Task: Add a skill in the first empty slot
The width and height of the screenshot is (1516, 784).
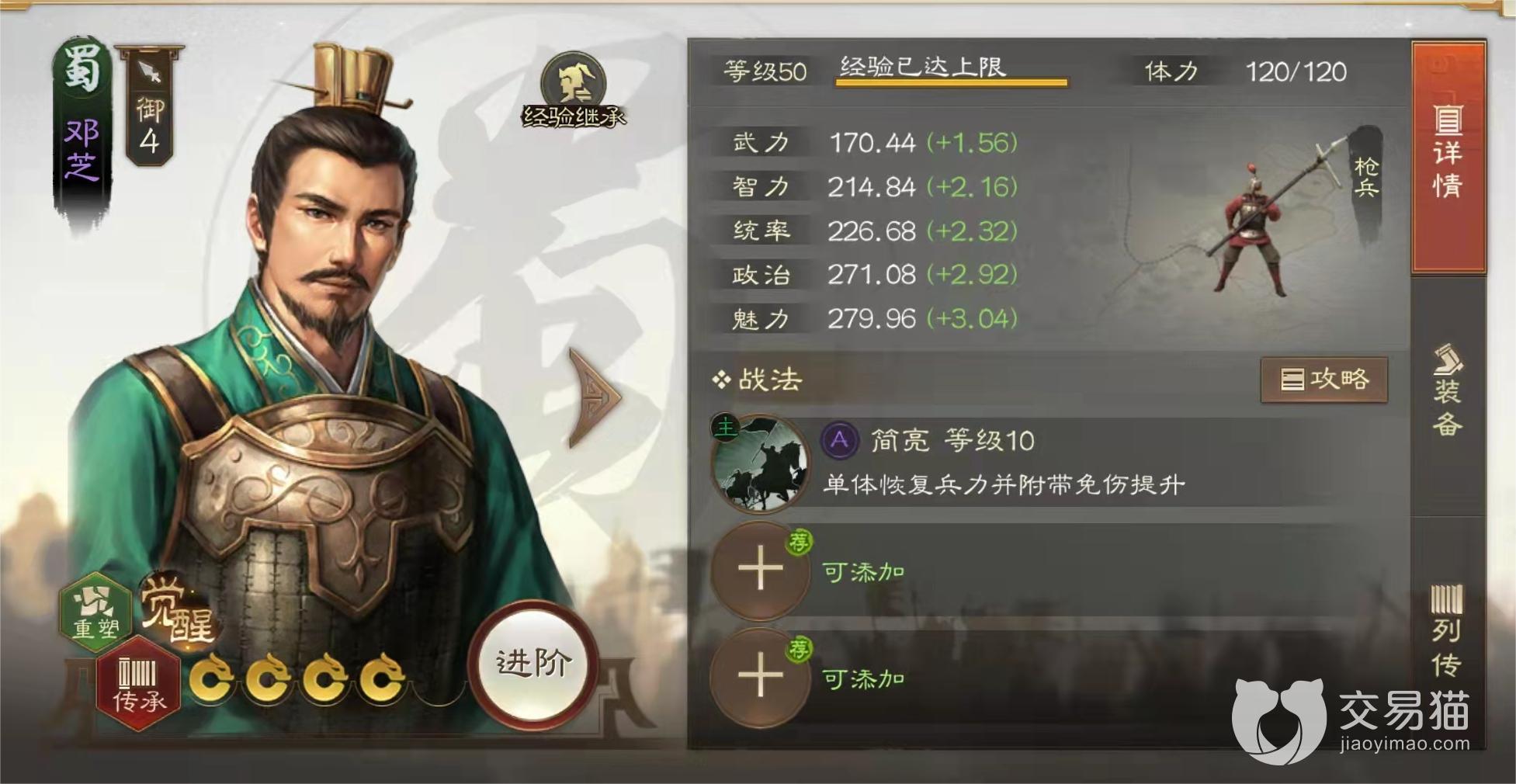Action: coord(760,571)
